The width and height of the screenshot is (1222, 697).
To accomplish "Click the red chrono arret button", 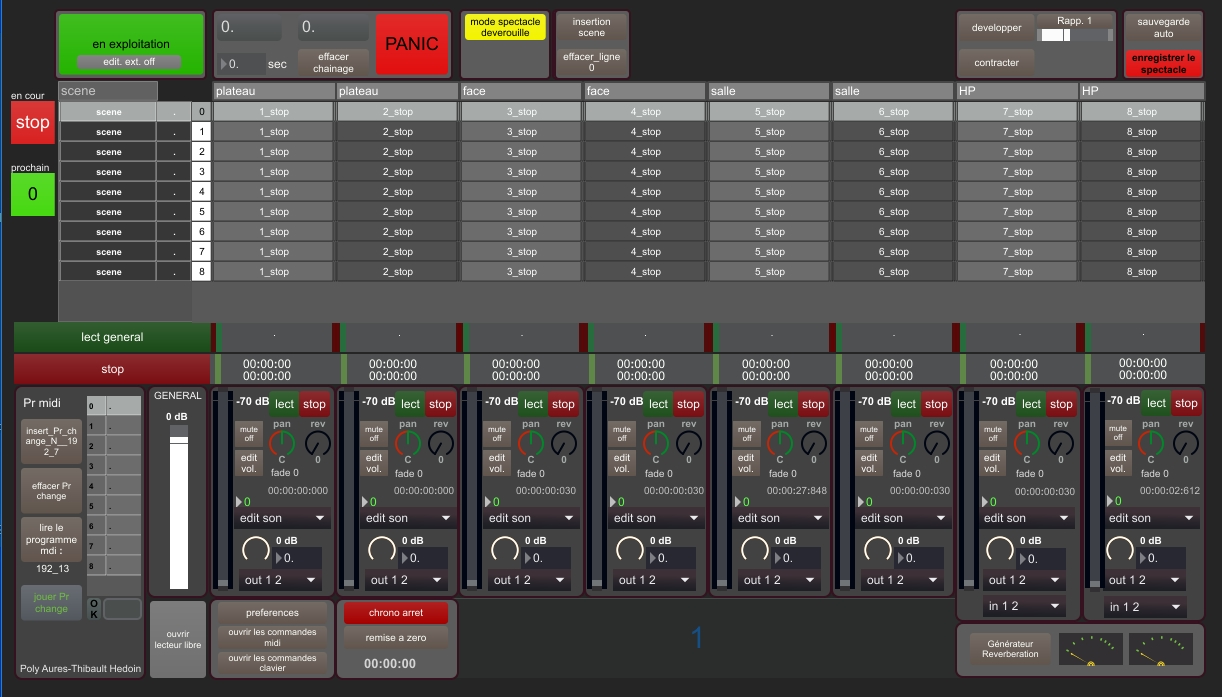I will [396, 612].
